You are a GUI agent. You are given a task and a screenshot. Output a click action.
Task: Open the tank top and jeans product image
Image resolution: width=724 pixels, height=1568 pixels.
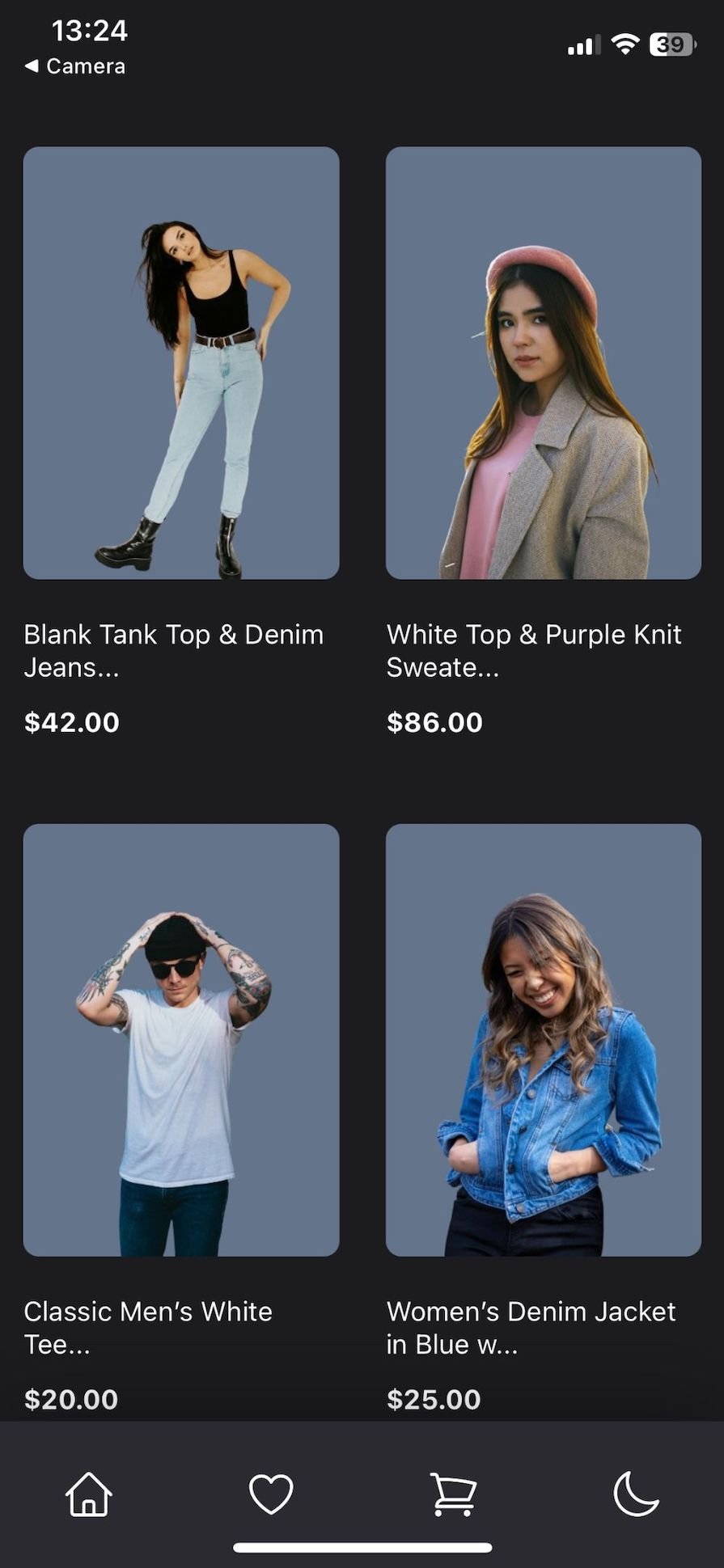[x=181, y=362]
